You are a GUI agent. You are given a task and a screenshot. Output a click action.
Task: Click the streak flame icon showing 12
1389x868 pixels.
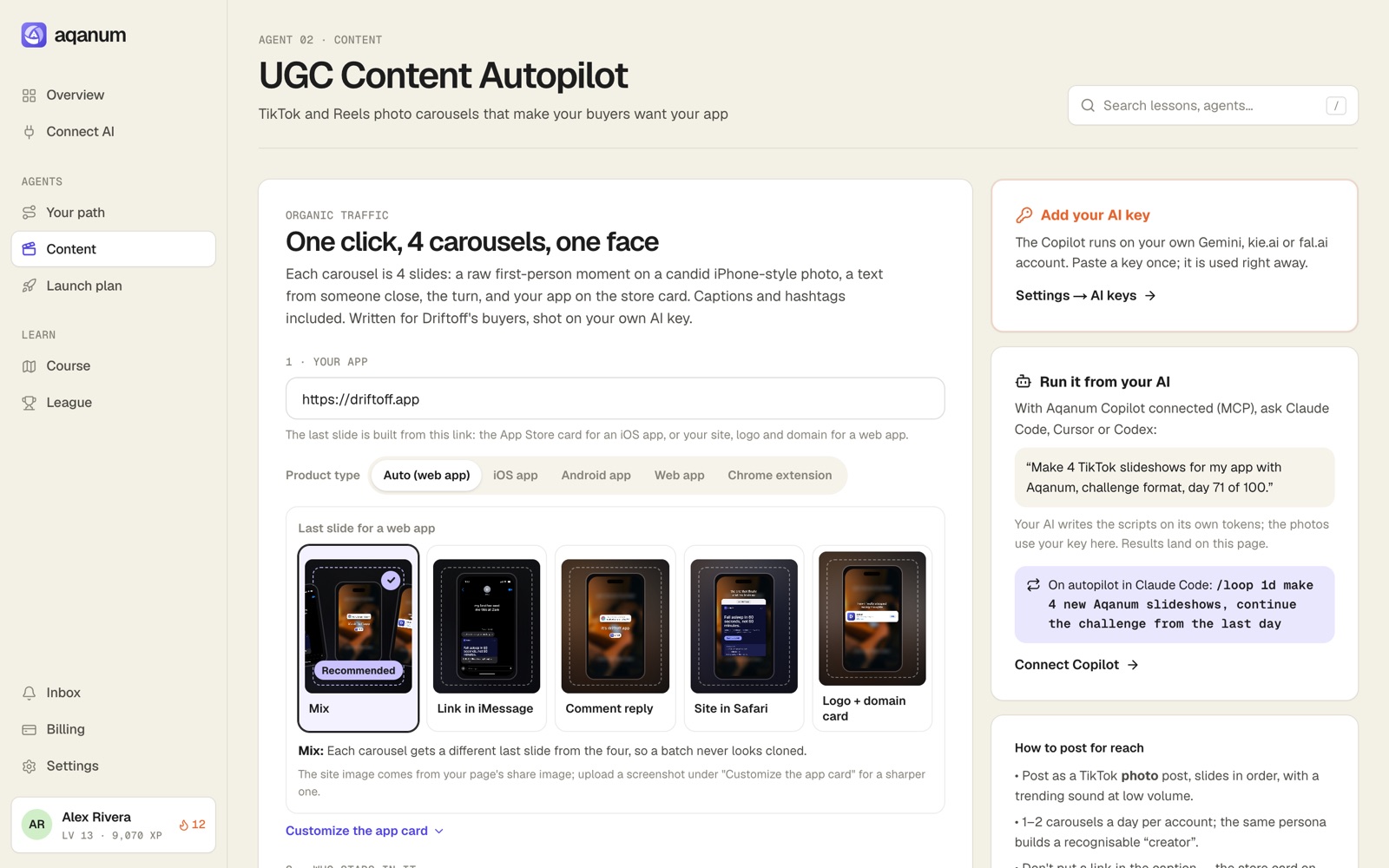click(184, 825)
